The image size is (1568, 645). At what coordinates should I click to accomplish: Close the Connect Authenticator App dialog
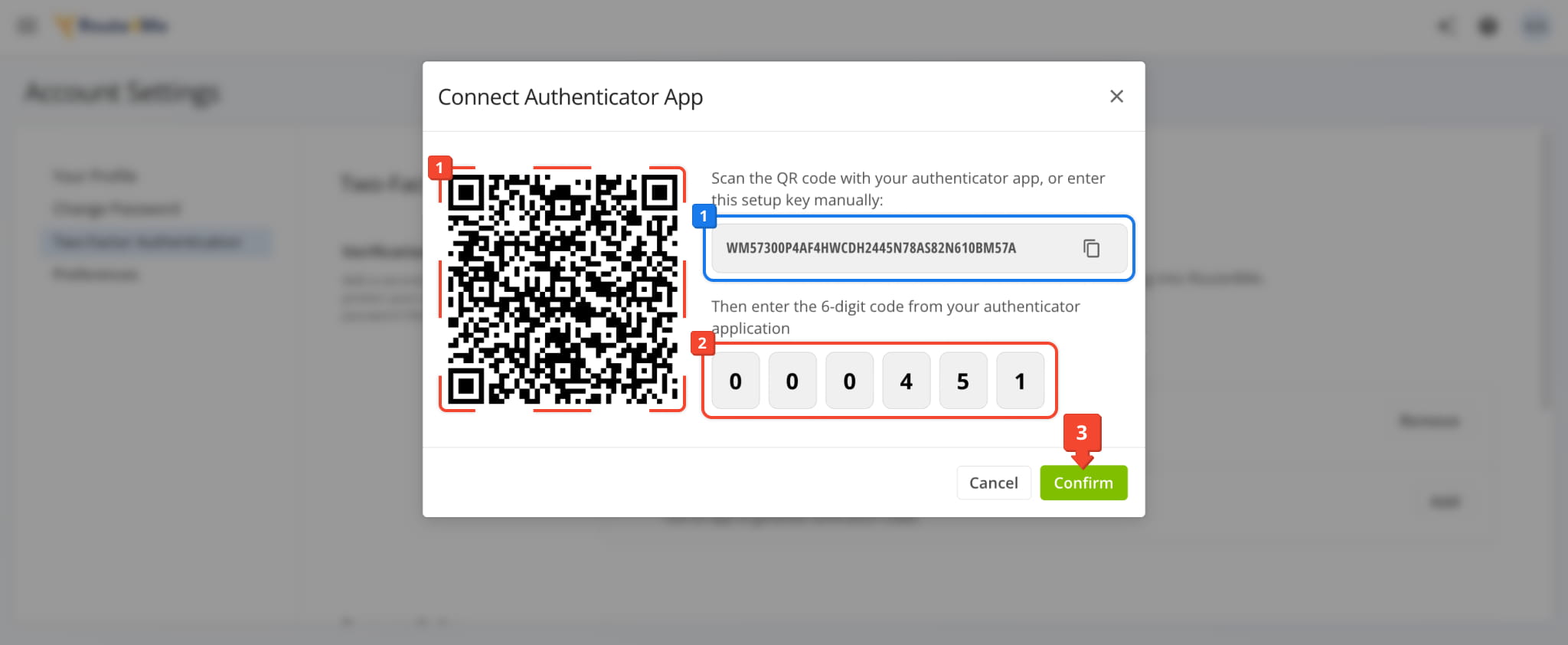click(x=1116, y=97)
